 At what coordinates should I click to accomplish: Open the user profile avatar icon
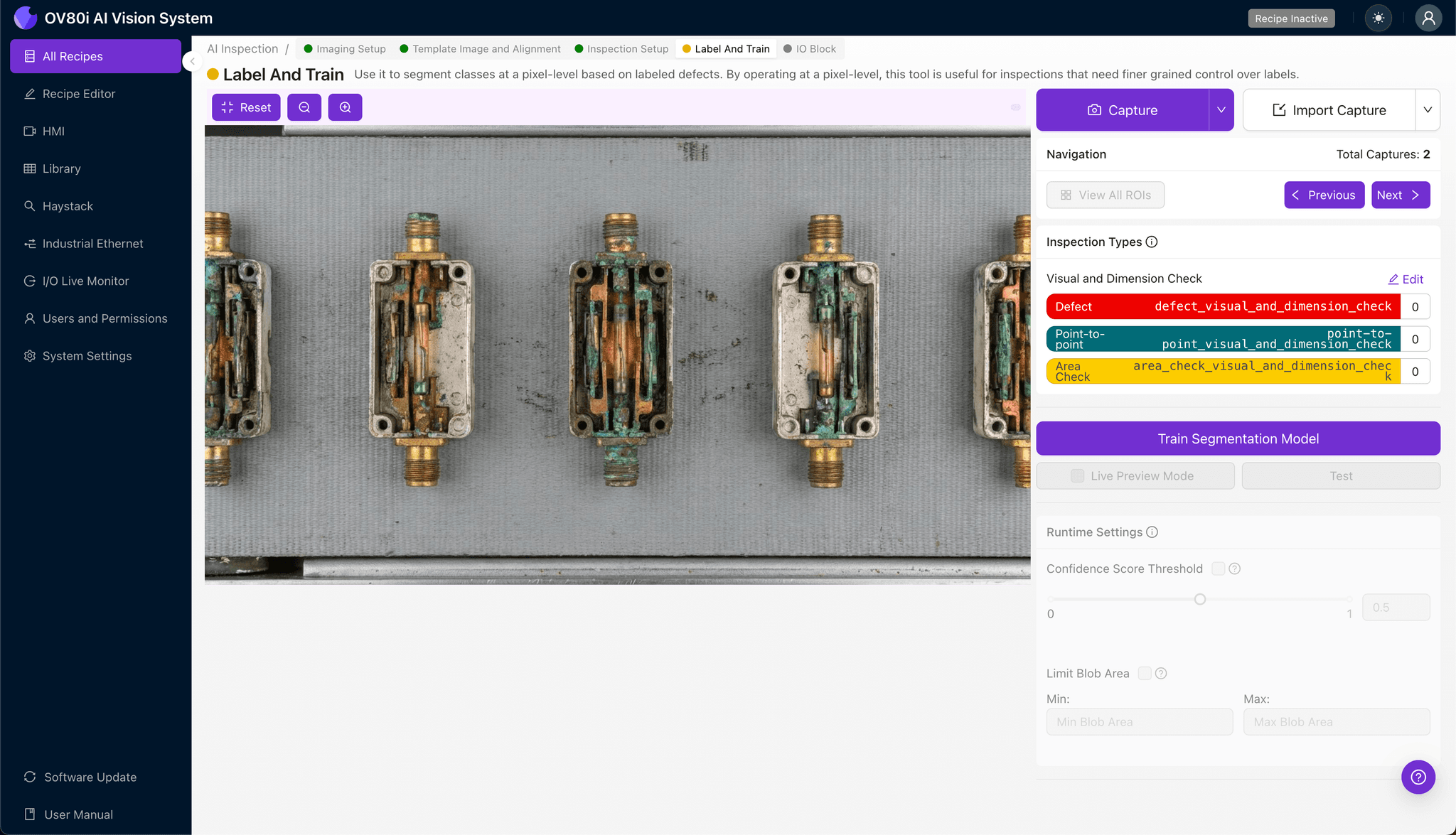pos(1428,18)
